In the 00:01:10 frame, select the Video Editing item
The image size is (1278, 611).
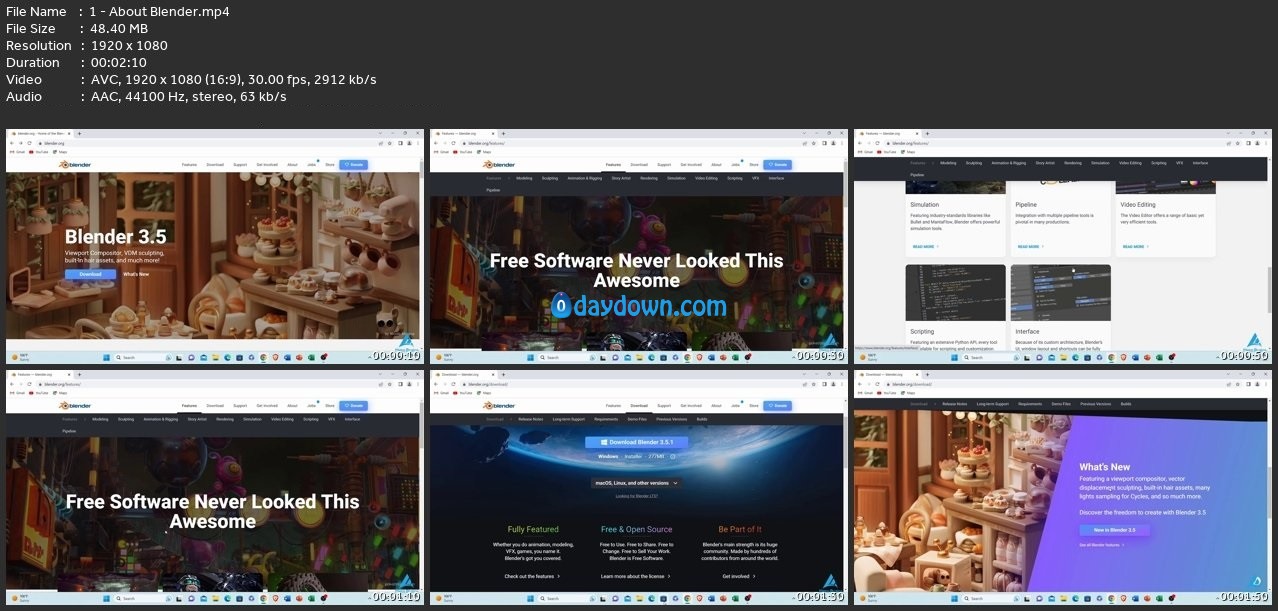[x=283, y=419]
